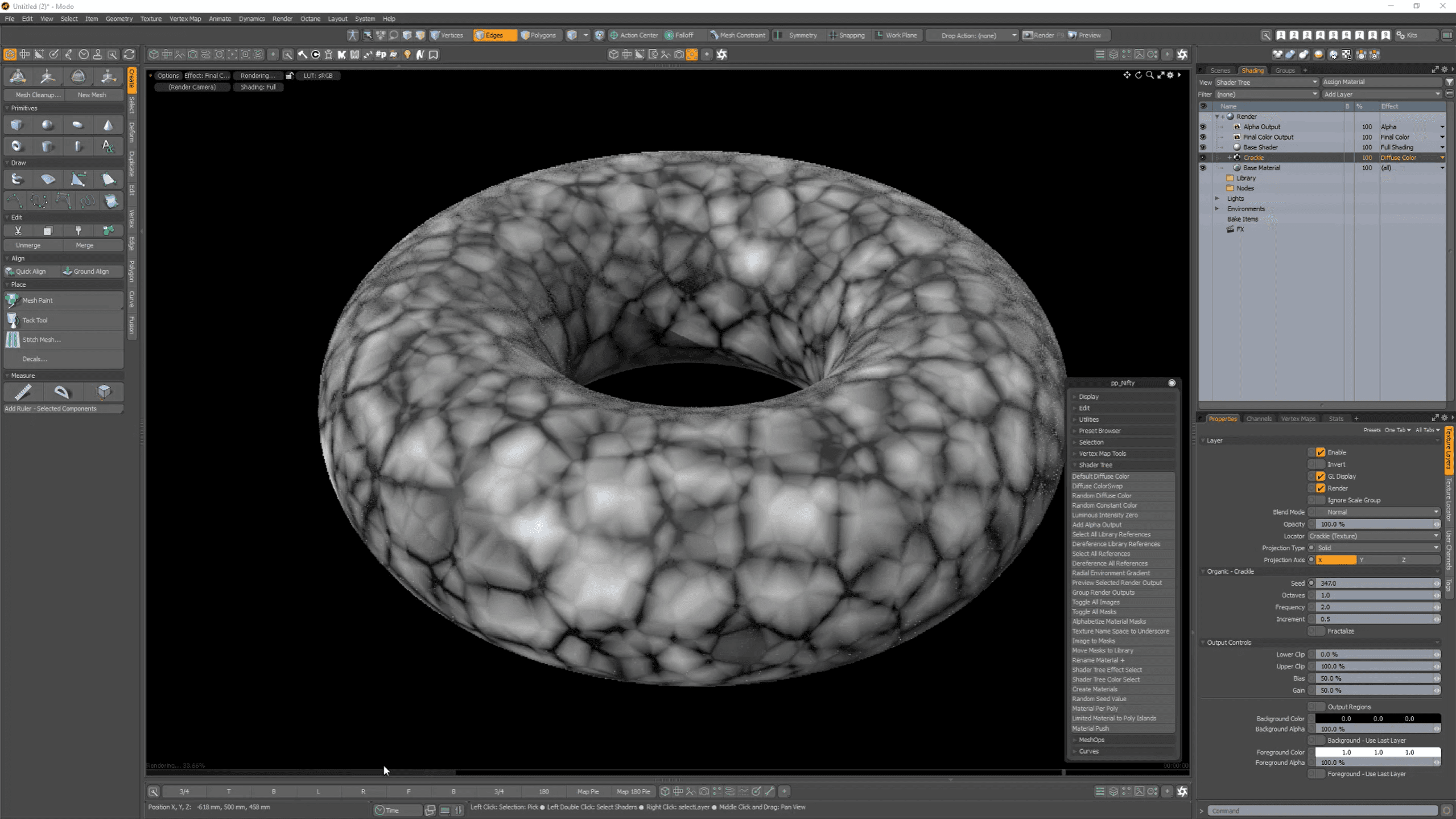Hide the Base Material layer visibility

tap(1203, 168)
